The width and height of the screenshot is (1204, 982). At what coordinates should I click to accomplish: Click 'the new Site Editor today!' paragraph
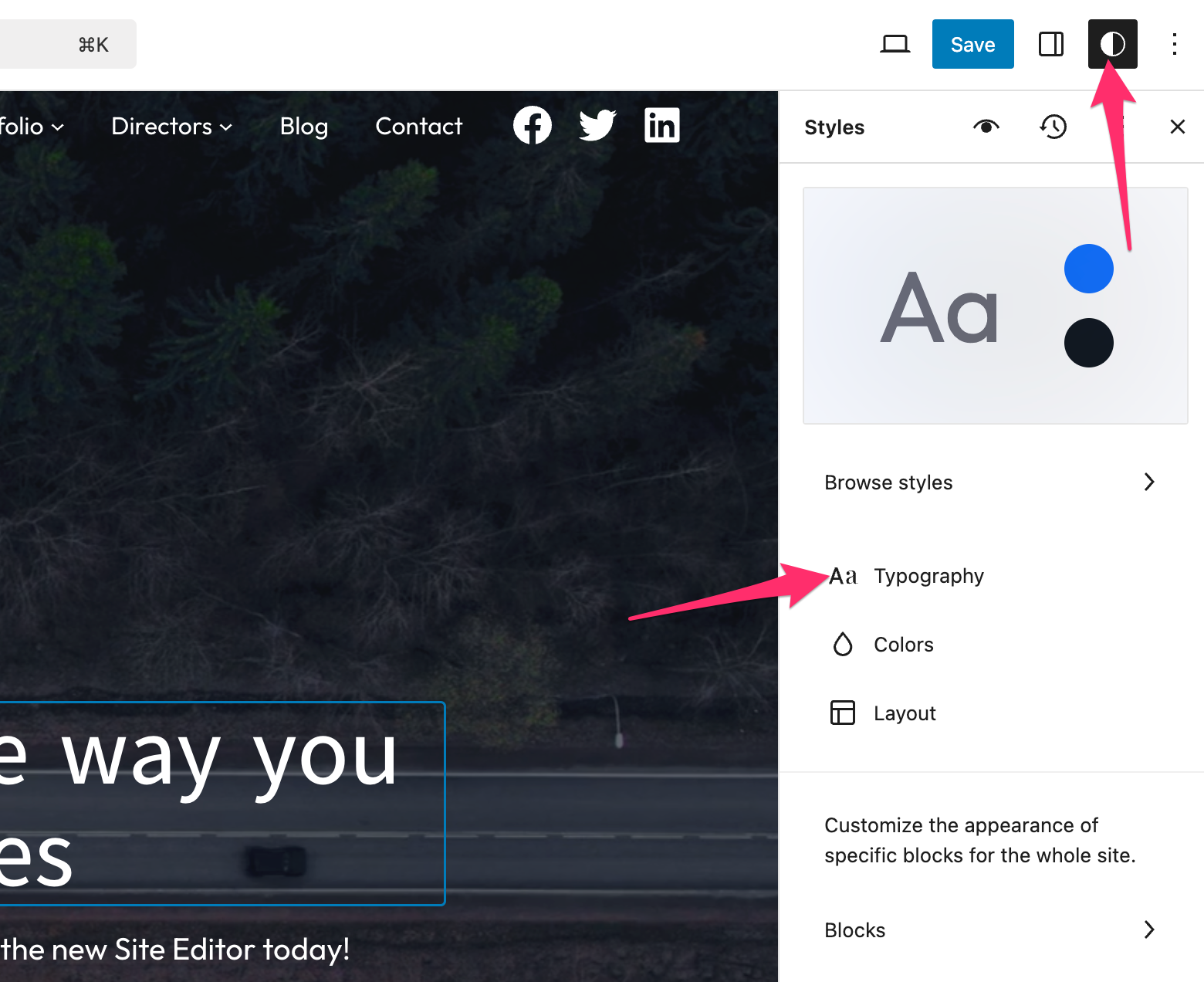[174, 950]
